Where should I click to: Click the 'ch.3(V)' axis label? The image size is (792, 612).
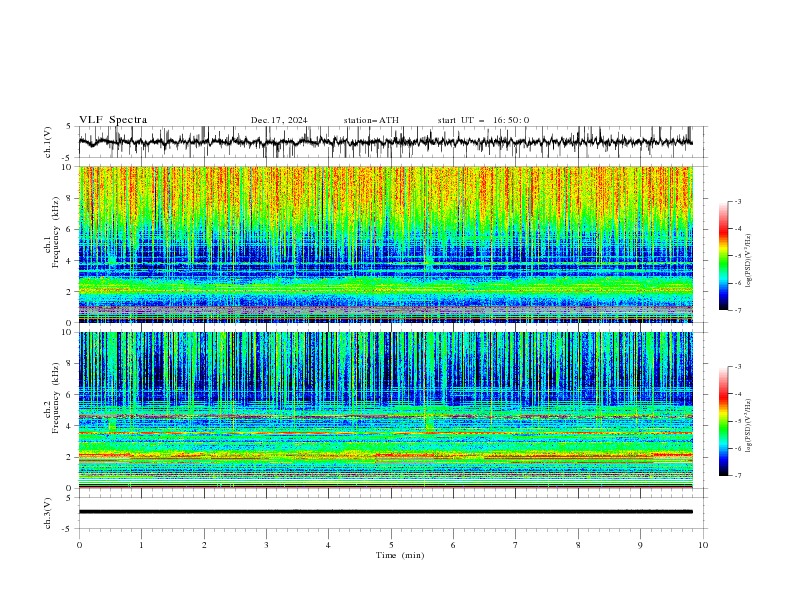coord(48,513)
